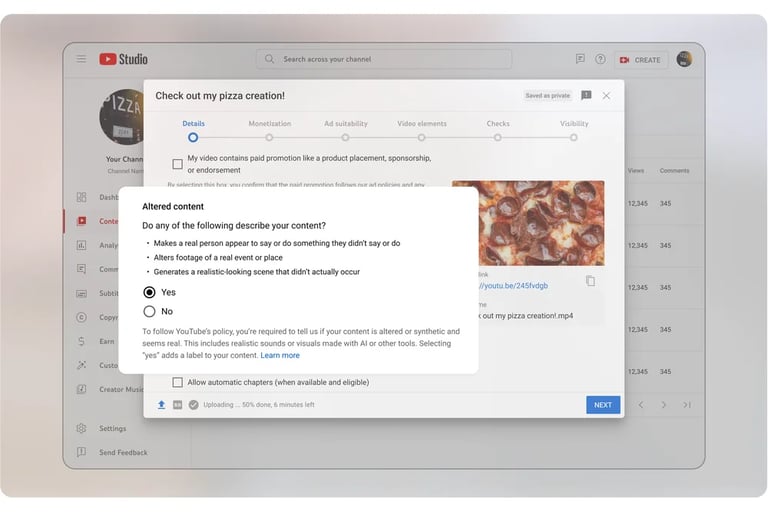Focus the Search across your channel field

(x=384, y=59)
